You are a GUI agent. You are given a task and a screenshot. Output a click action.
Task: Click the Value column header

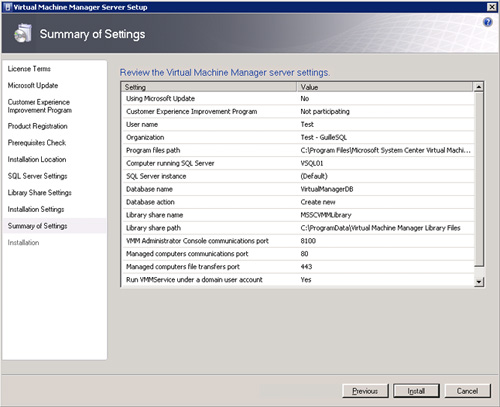point(385,87)
